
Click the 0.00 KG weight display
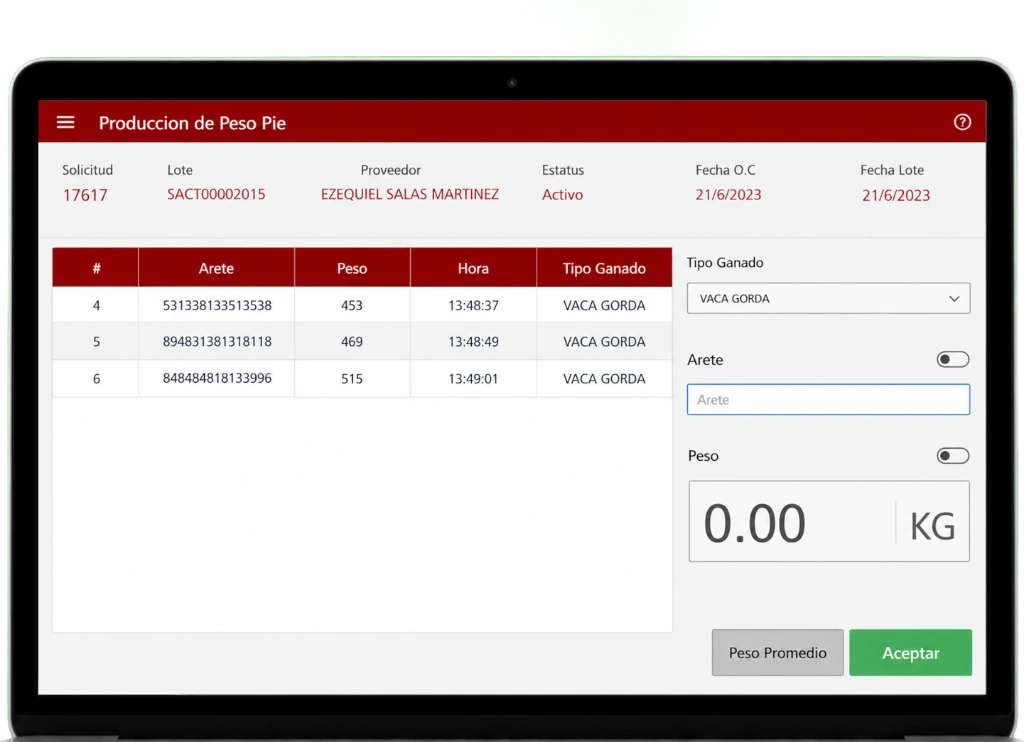(829, 521)
